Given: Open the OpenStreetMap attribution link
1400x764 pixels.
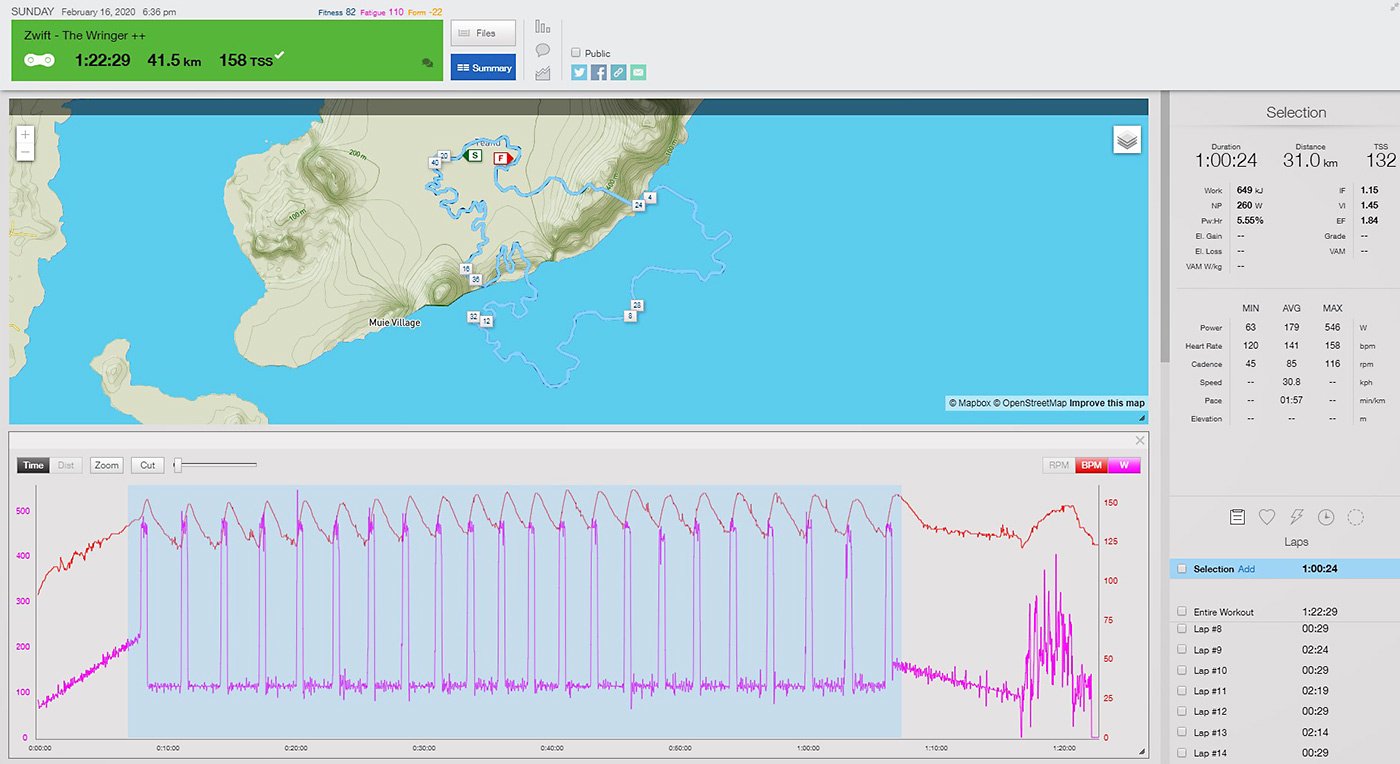Looking at the screenshot, I should 1030,403.
